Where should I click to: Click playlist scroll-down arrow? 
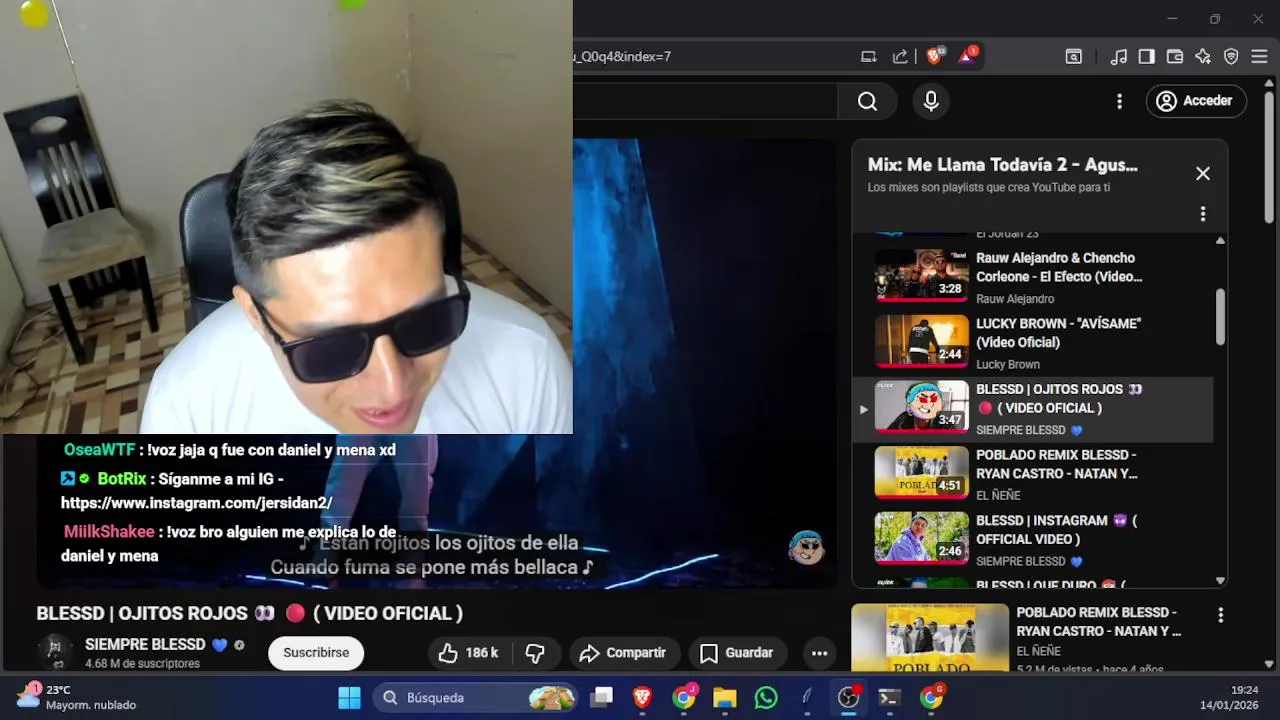(1220, 580)
